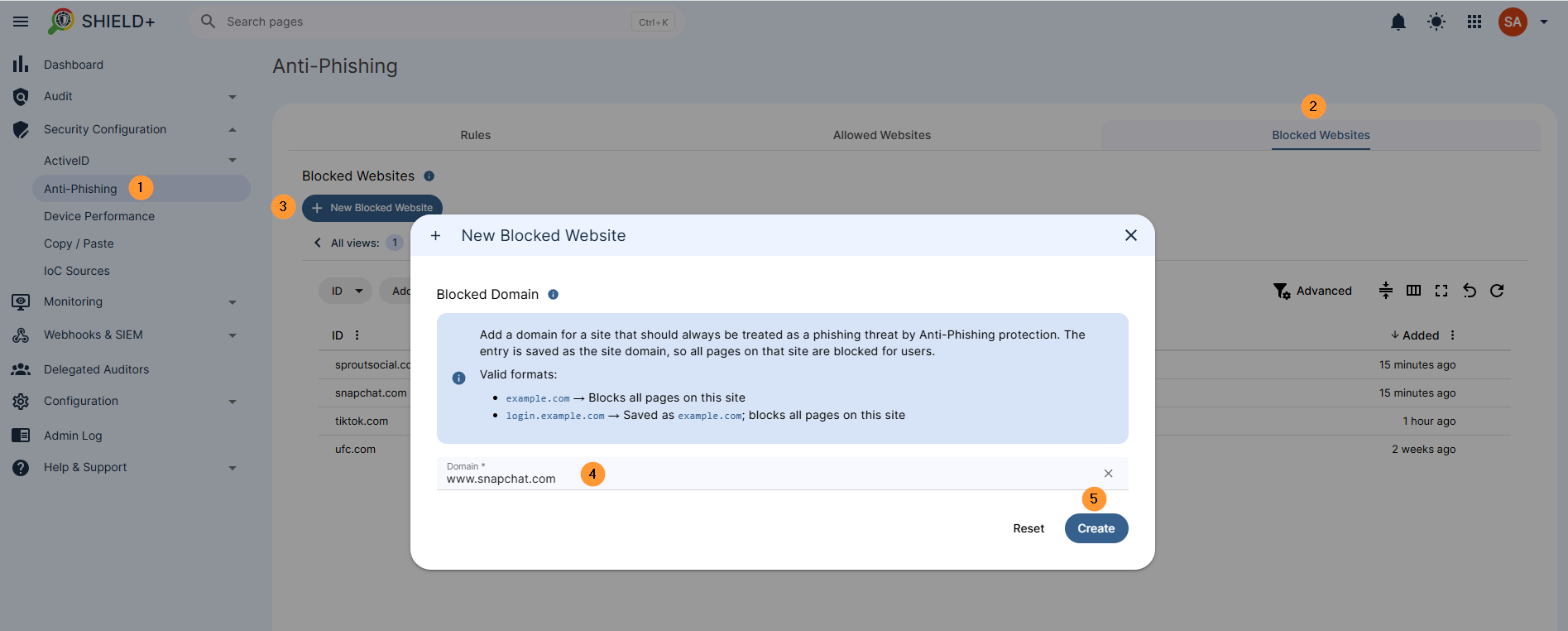Click the New Blocked Website button
The image size is (1568, 631).
pyautogui.click(x=372, y=208)
